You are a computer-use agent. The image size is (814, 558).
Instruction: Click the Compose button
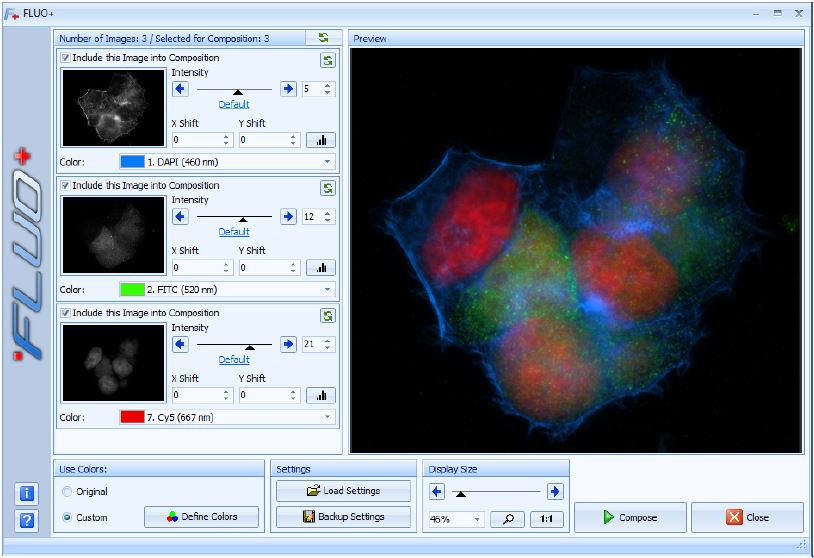pyautogui.click(x=630, y=517)
